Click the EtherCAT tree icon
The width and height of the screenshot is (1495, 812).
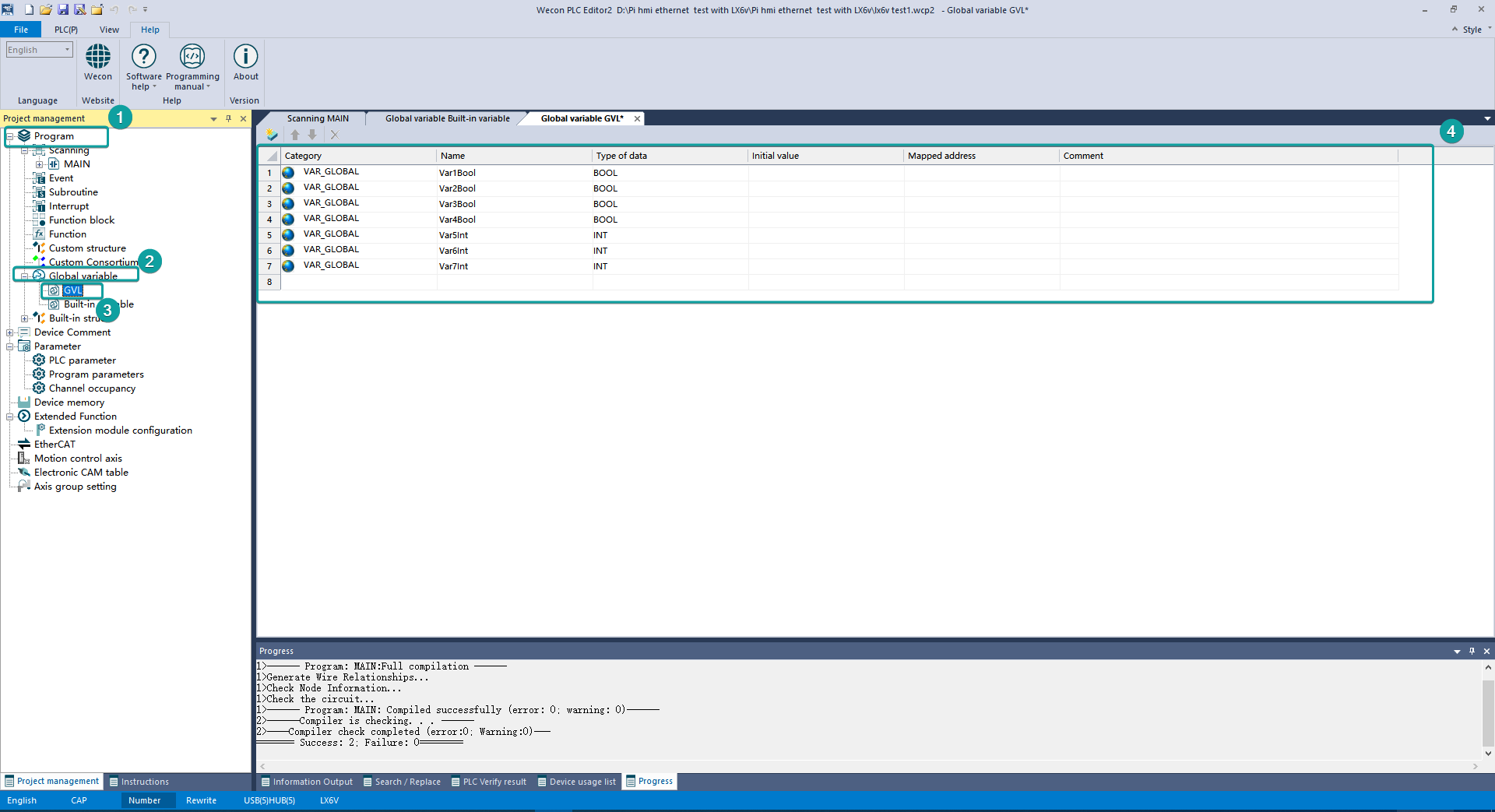(24, 445)
